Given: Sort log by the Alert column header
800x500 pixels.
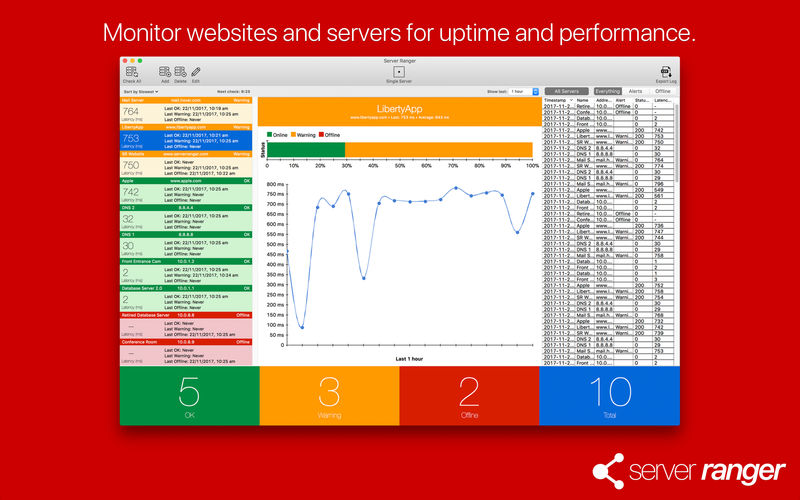Looking at the screenshot, I should (x=623, y=101).
